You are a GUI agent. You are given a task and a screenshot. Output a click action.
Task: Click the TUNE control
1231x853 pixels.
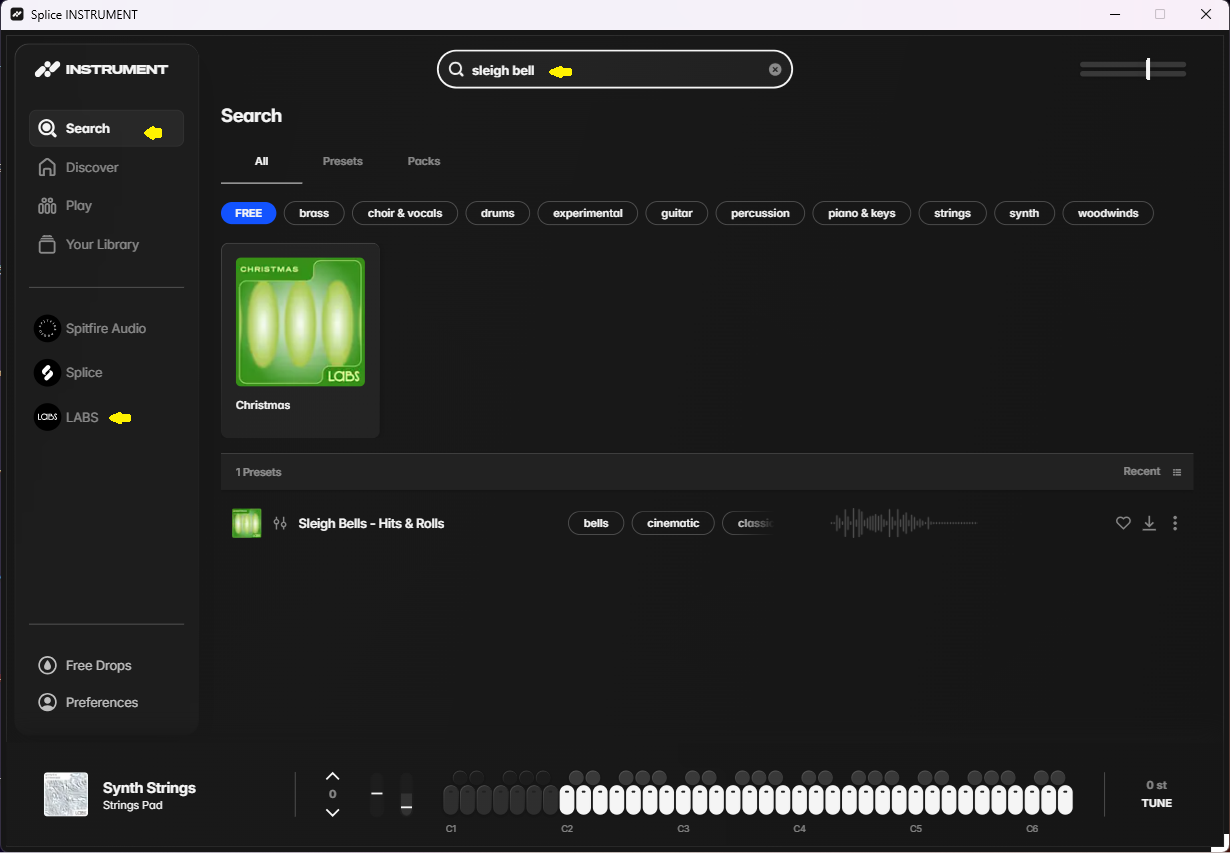click(x=1156, y=803)
